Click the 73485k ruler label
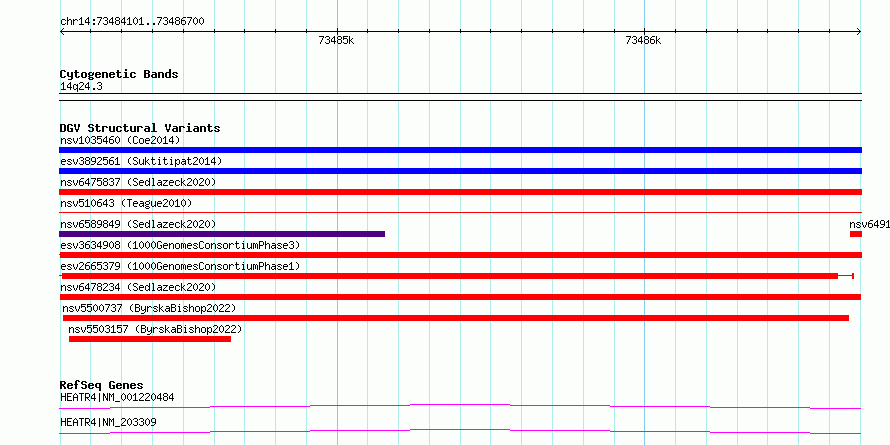Viewport: 890px width, 445px height. [337, 40]
